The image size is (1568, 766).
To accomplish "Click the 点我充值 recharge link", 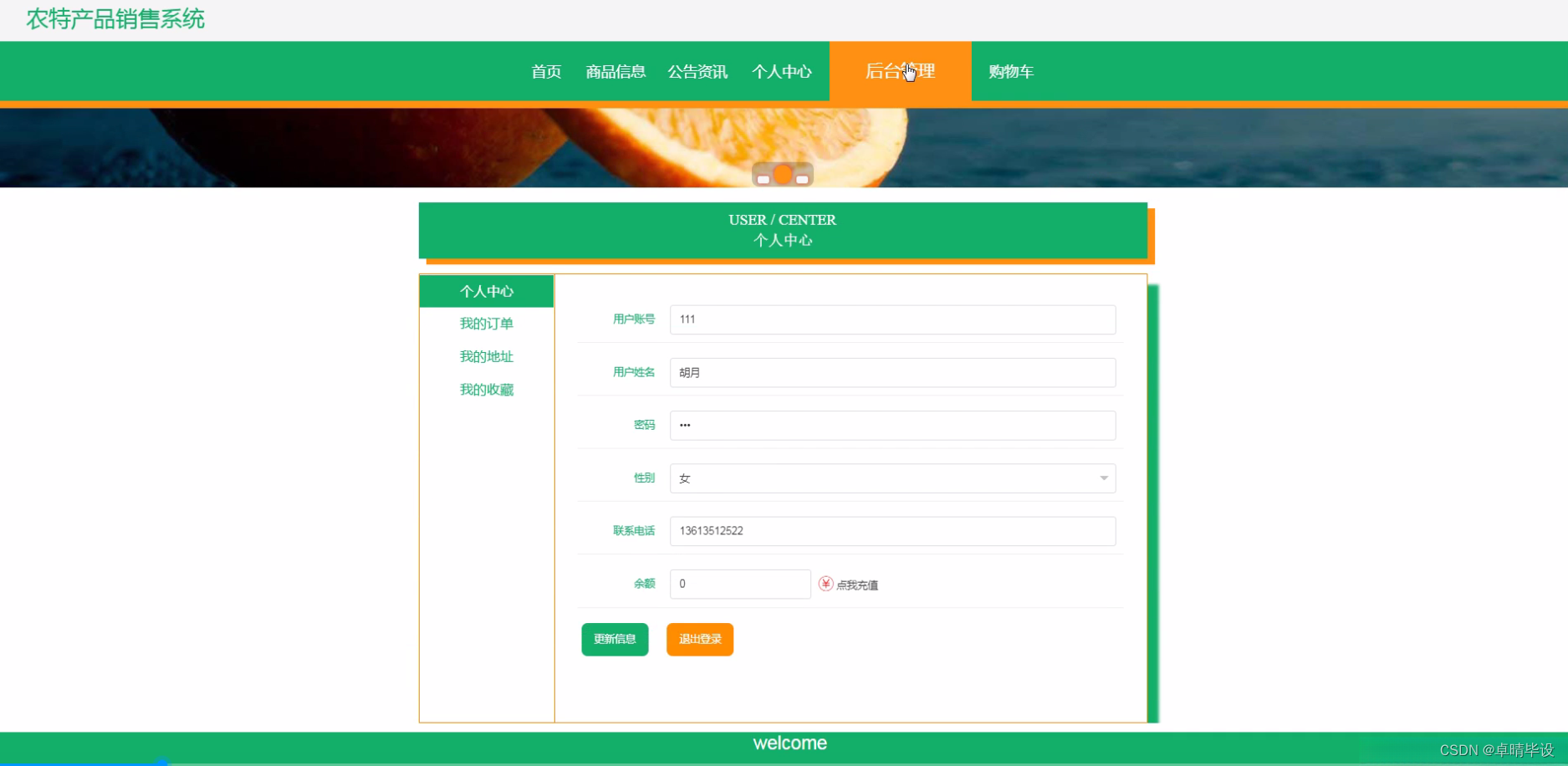I will click(x=858, y=585).
